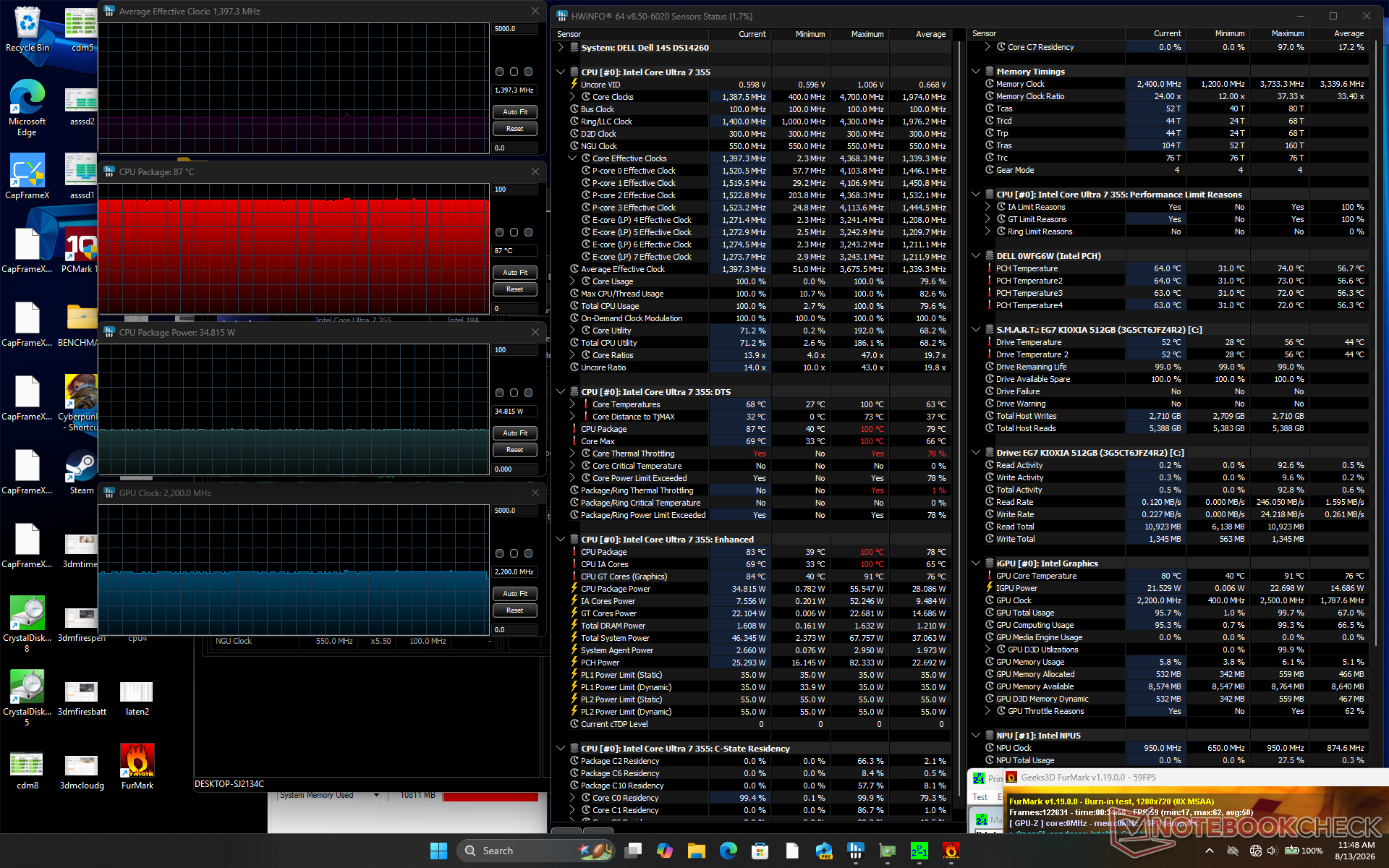Collapse the NPU [#1]: Intel NPU5 section

tap(976, 736)
